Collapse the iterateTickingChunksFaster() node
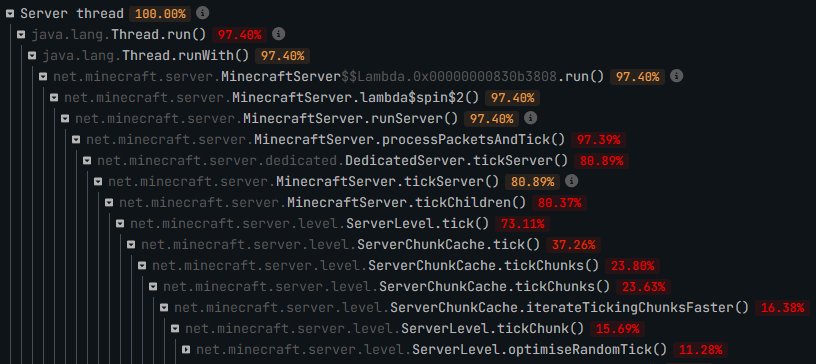816x364 pixels. 164,308
